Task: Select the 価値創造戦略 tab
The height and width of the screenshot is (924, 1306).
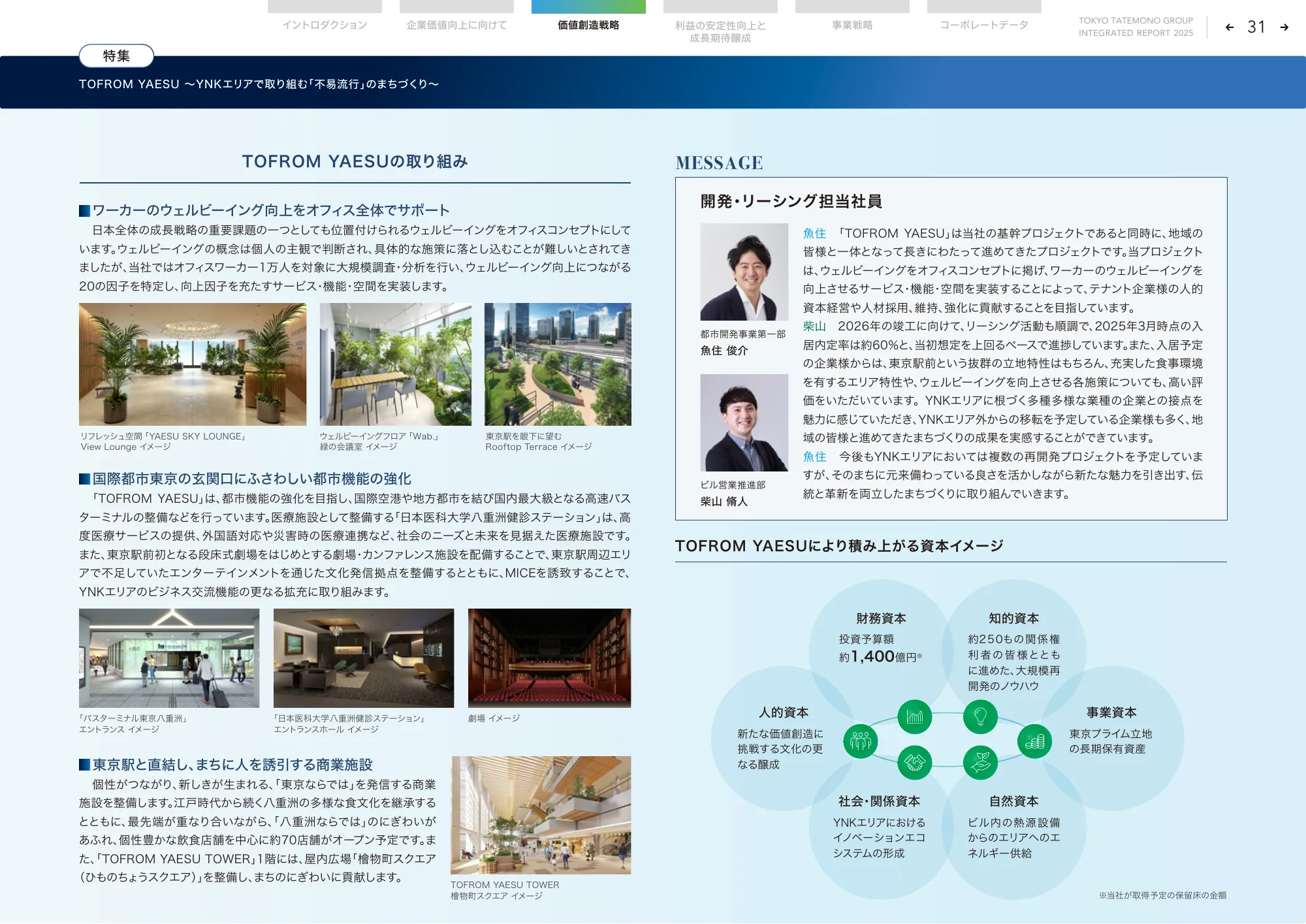Action: (x=588, y=25)
